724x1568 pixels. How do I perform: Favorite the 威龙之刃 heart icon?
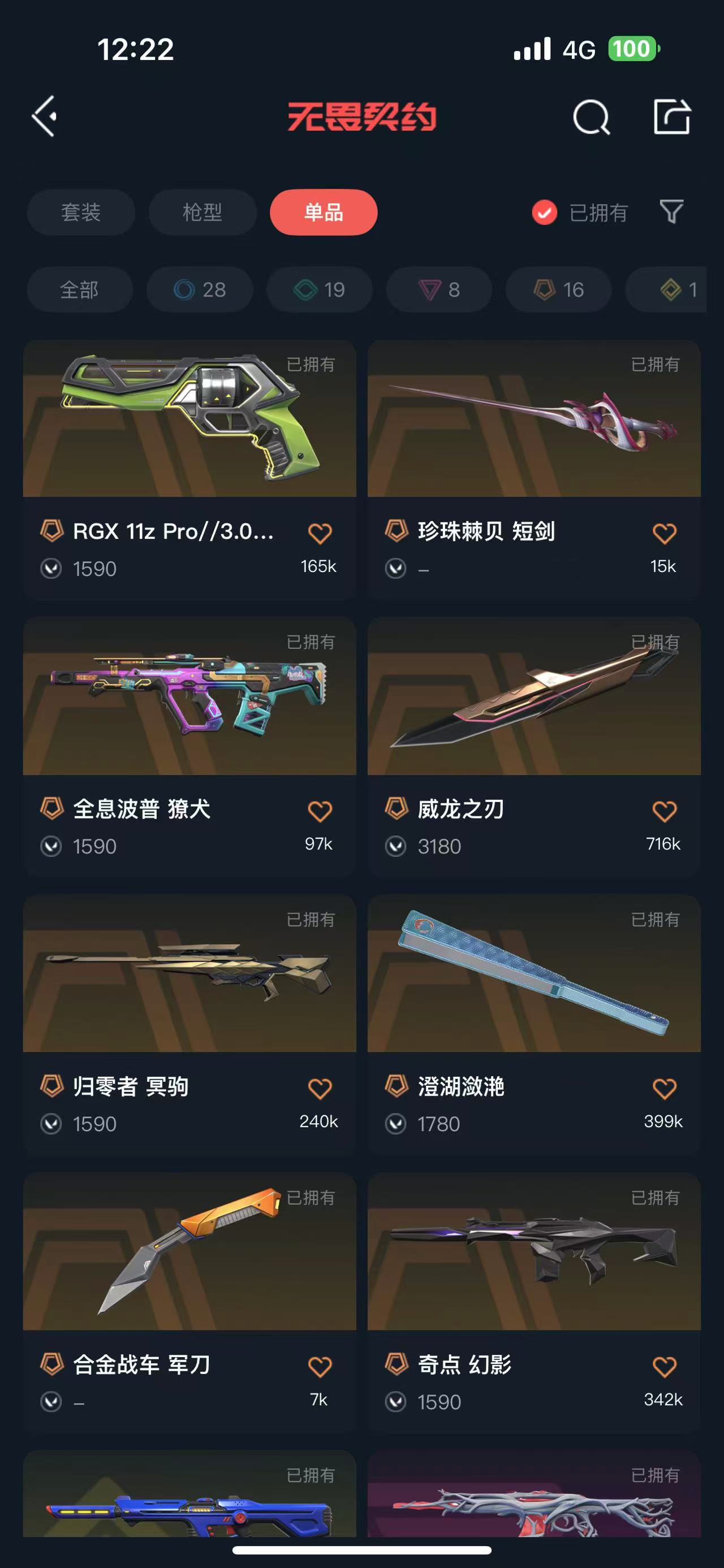point(664,811)
